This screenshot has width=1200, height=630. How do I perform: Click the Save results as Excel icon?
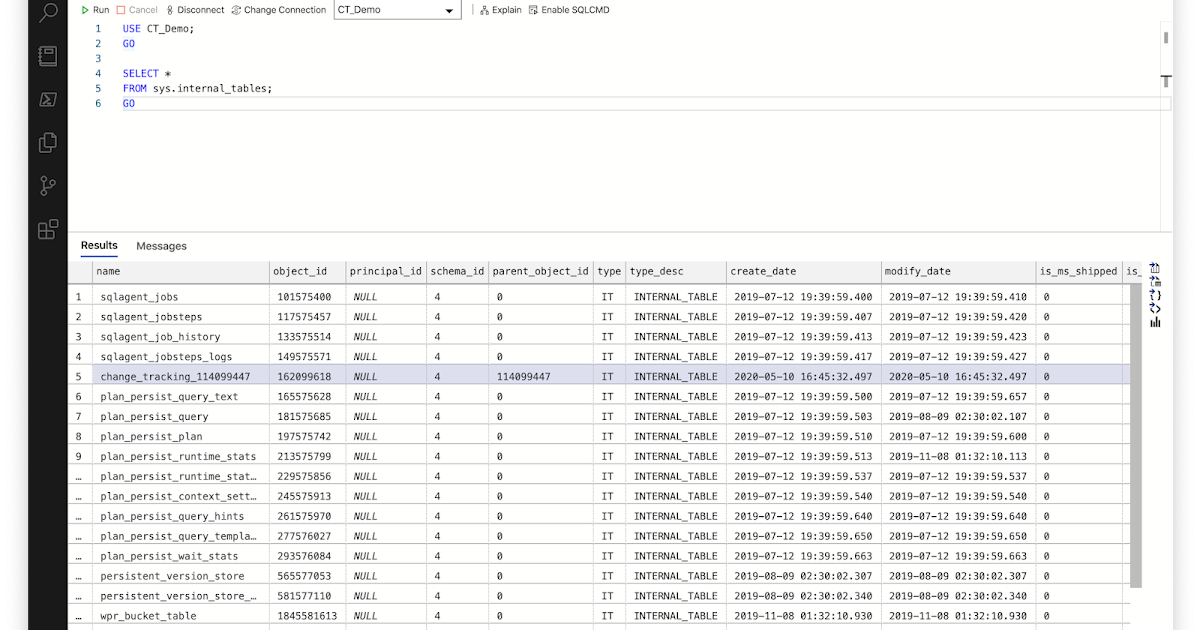[1155, 281]
